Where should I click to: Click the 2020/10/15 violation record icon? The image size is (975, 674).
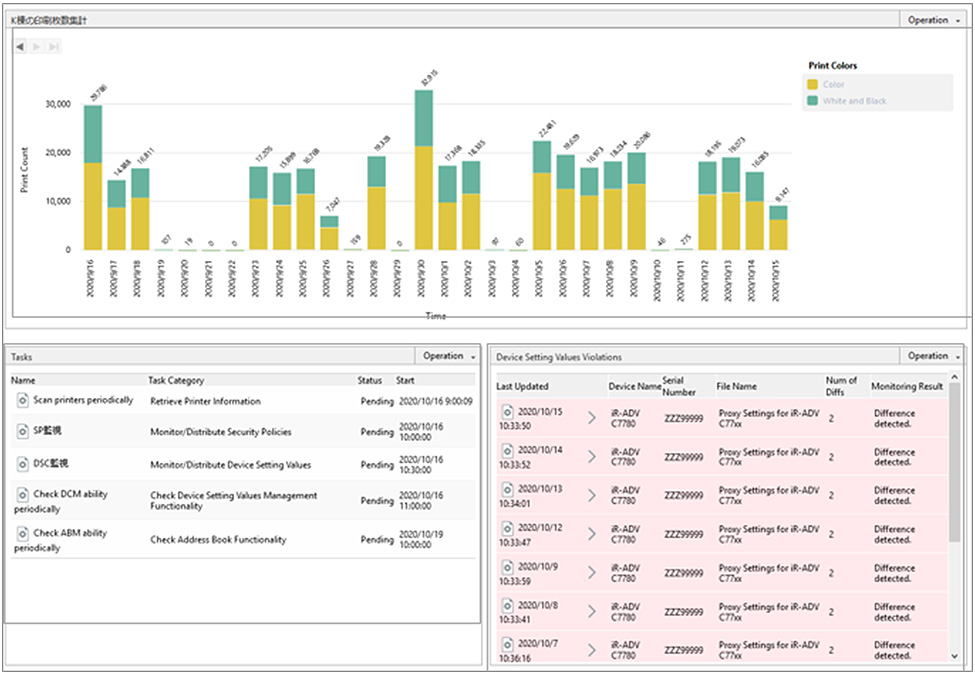tap(507, 412)
